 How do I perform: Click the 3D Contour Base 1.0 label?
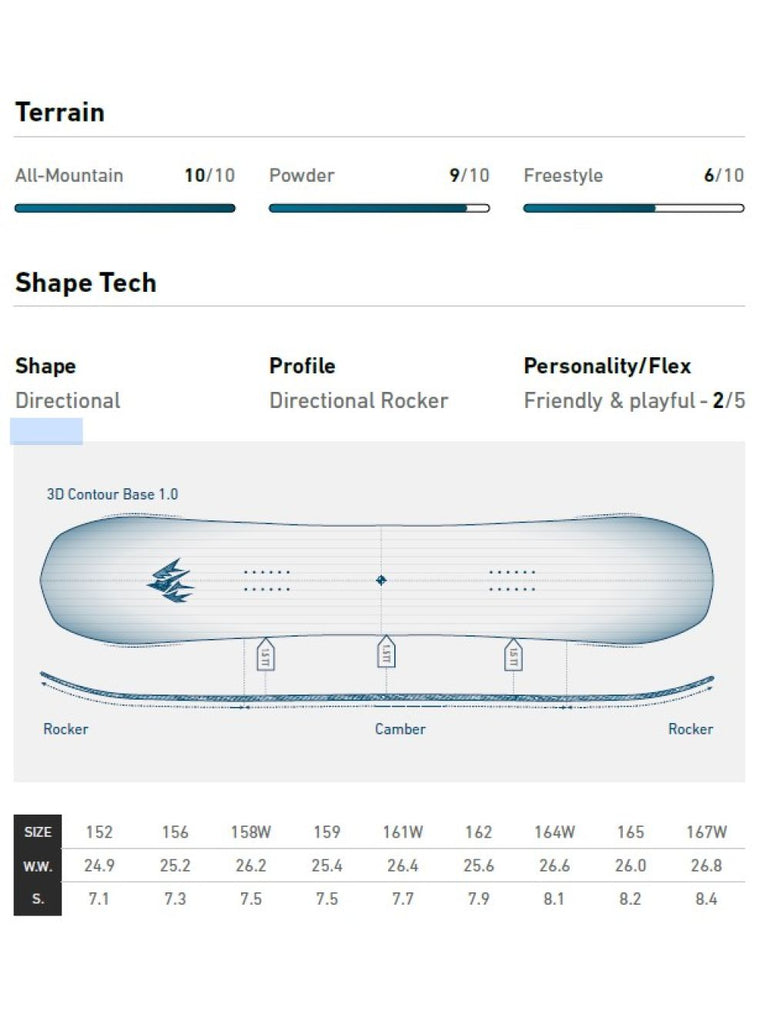click(x=112, y=494)
